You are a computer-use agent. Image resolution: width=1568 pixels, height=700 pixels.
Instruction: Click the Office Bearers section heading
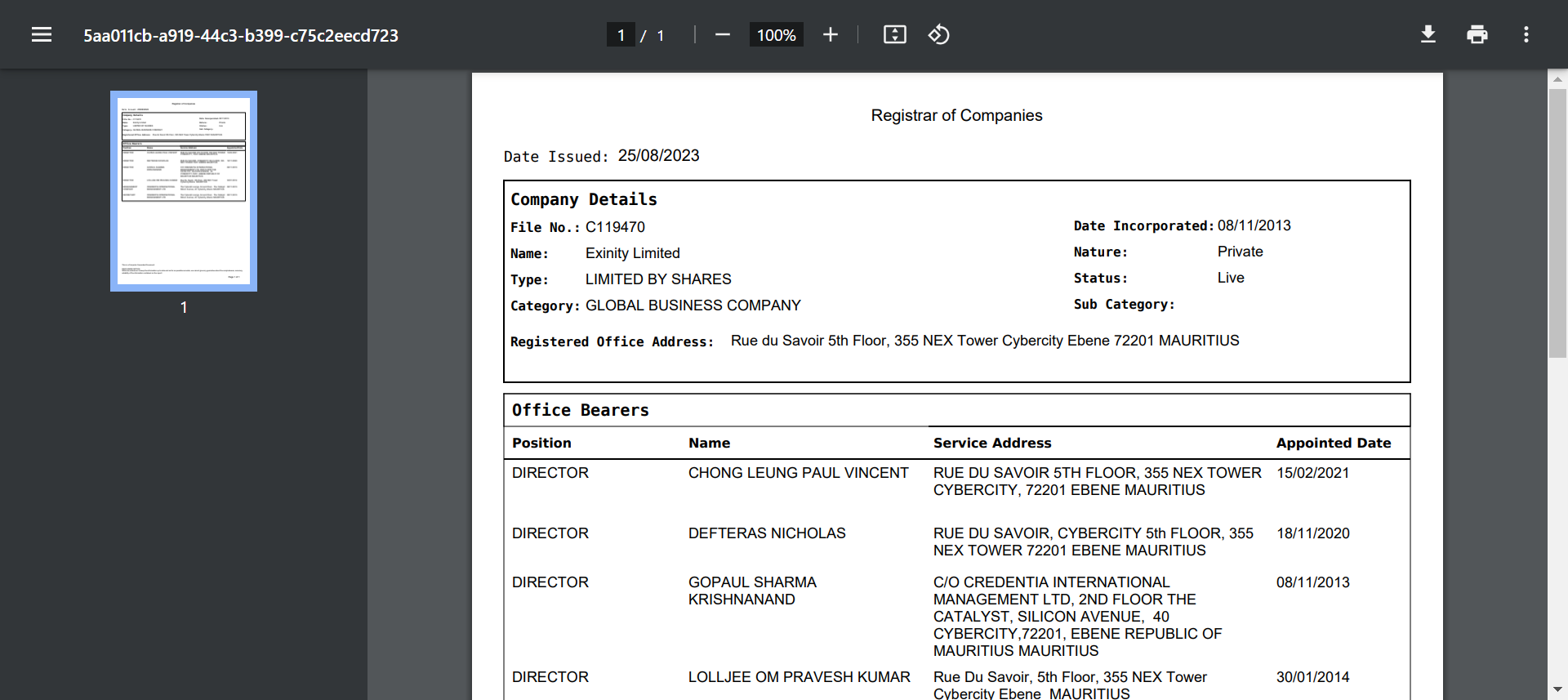[x=580, y=410]
